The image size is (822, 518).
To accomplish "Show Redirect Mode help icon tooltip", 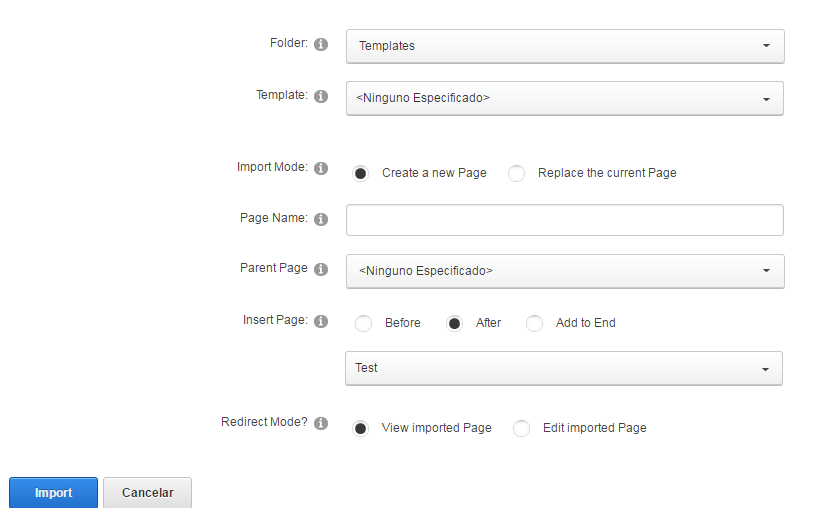I will click(x=321, y=423).
